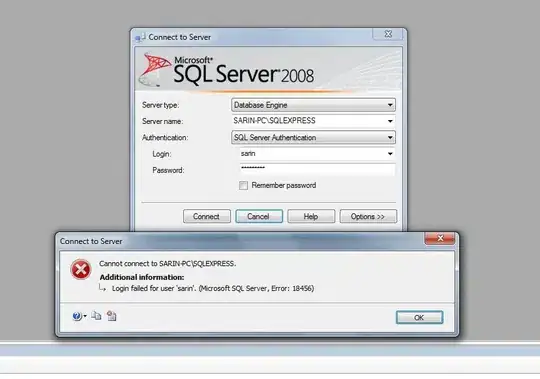This screenshot has height=379, width=540.
Task: Expand the Login dropdown arrow
Action: [390, 154]
